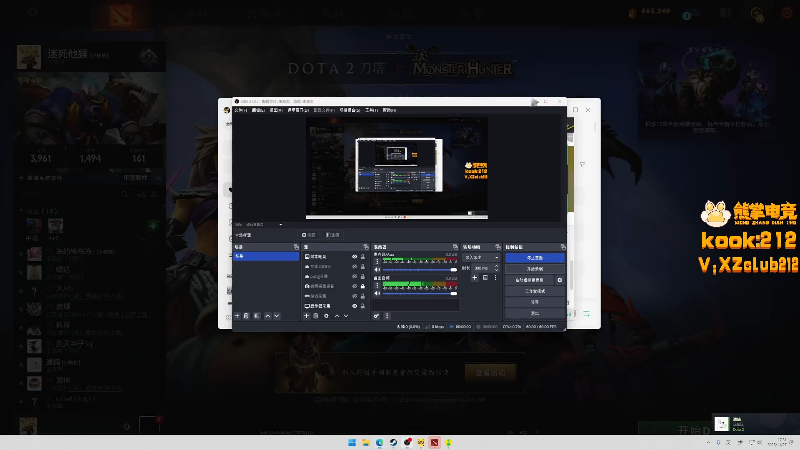Open OBS View menu
The image size is (800, 450).
coord(276,110)
